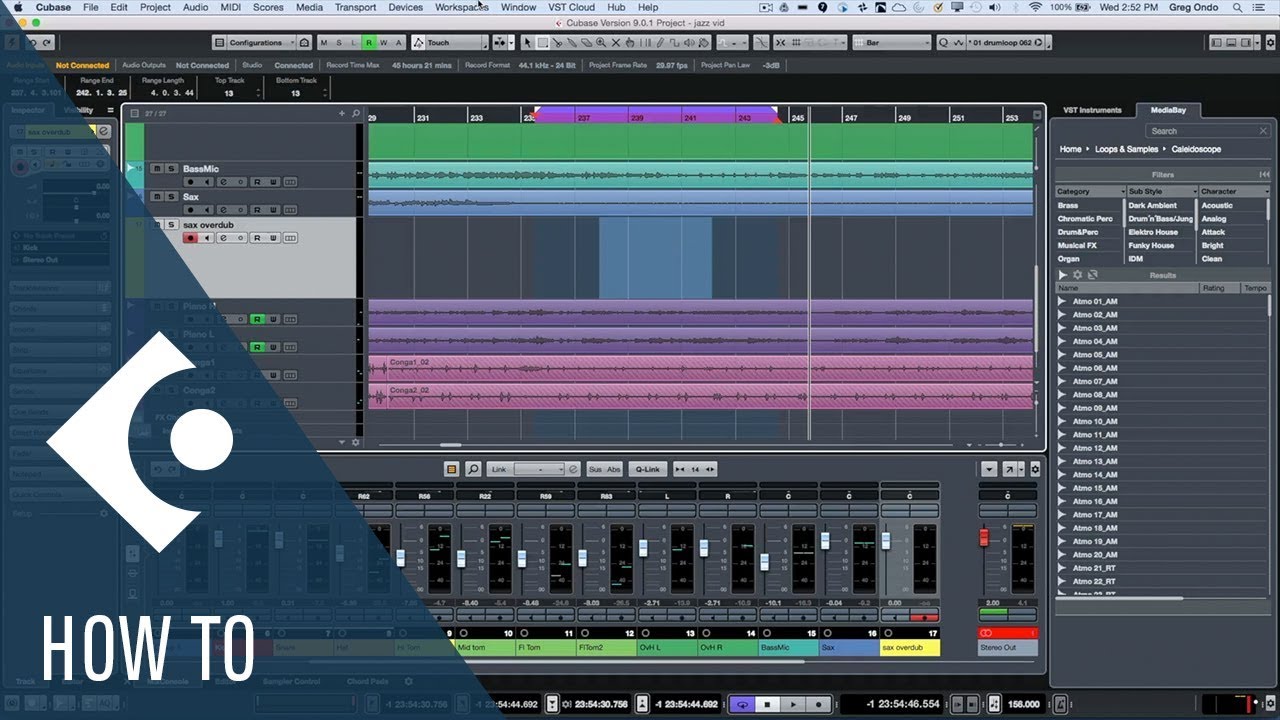Solo the BassMic track
Viewport: 1280px width, 720px height.
(x=172, y=168)
